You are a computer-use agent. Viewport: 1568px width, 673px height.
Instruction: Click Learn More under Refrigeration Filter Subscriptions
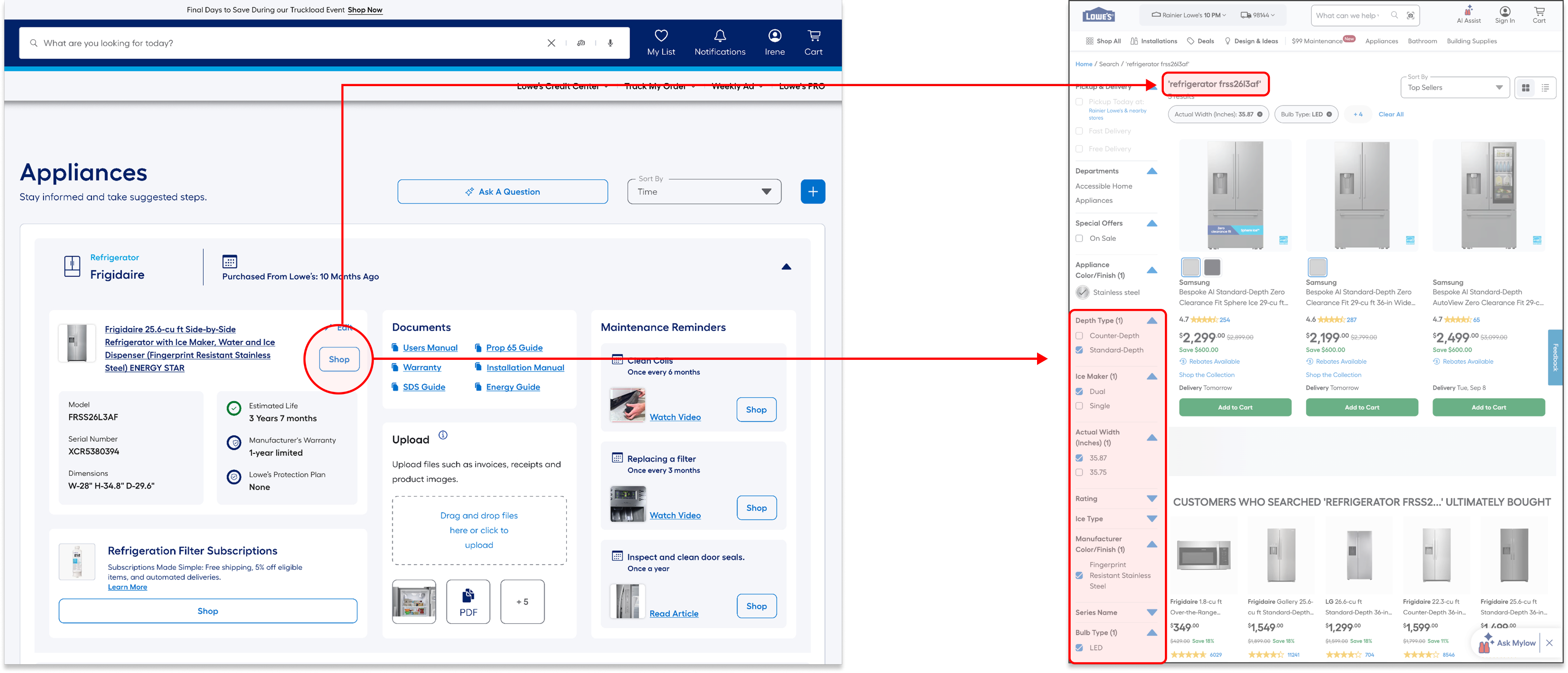coord(127,587)
